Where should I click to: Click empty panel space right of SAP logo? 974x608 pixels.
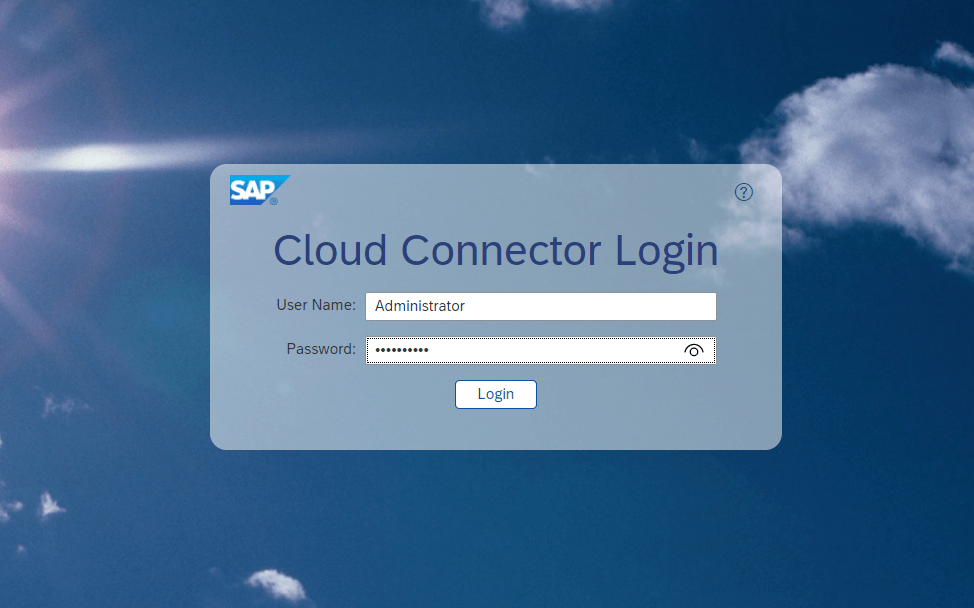click(500, 192)
